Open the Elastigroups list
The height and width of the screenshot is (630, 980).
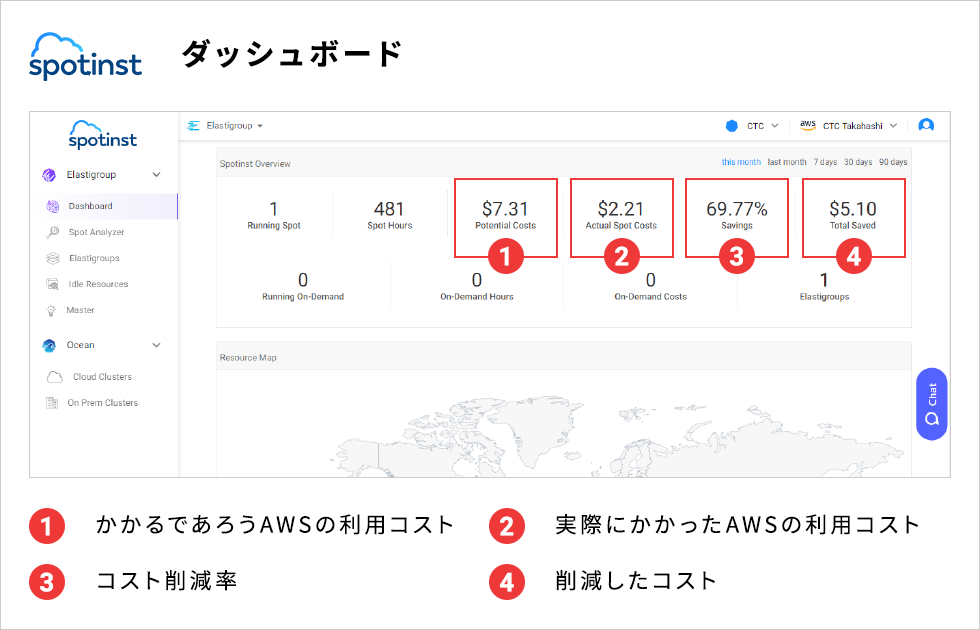click(94, 258)
